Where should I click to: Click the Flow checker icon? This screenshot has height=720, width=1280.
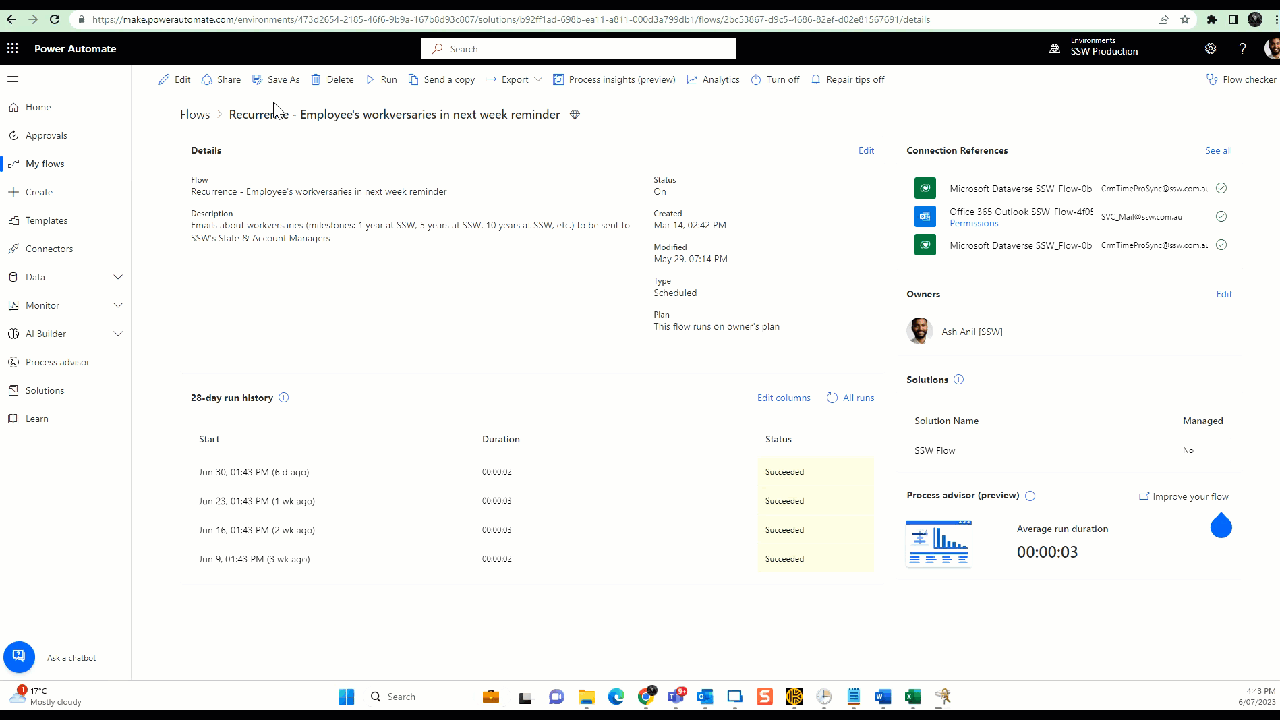click(1214, 80)
